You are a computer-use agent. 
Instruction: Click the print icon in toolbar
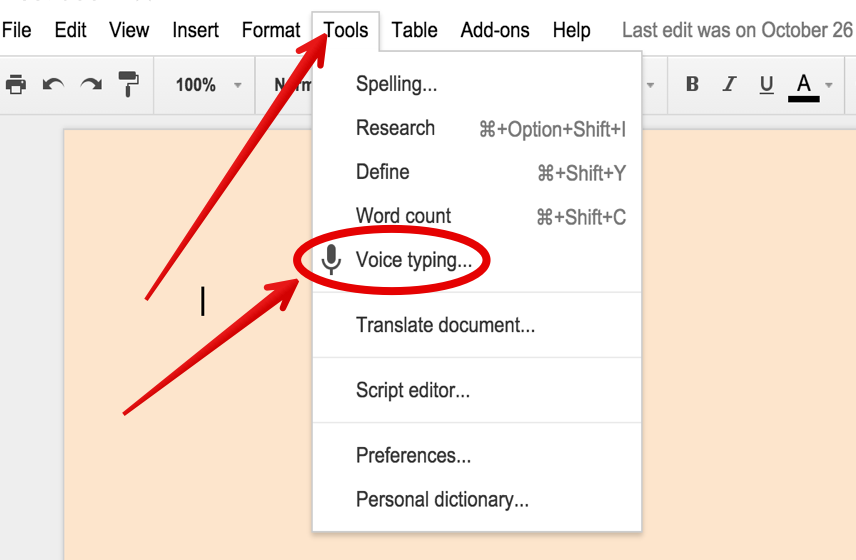point(16,85)
